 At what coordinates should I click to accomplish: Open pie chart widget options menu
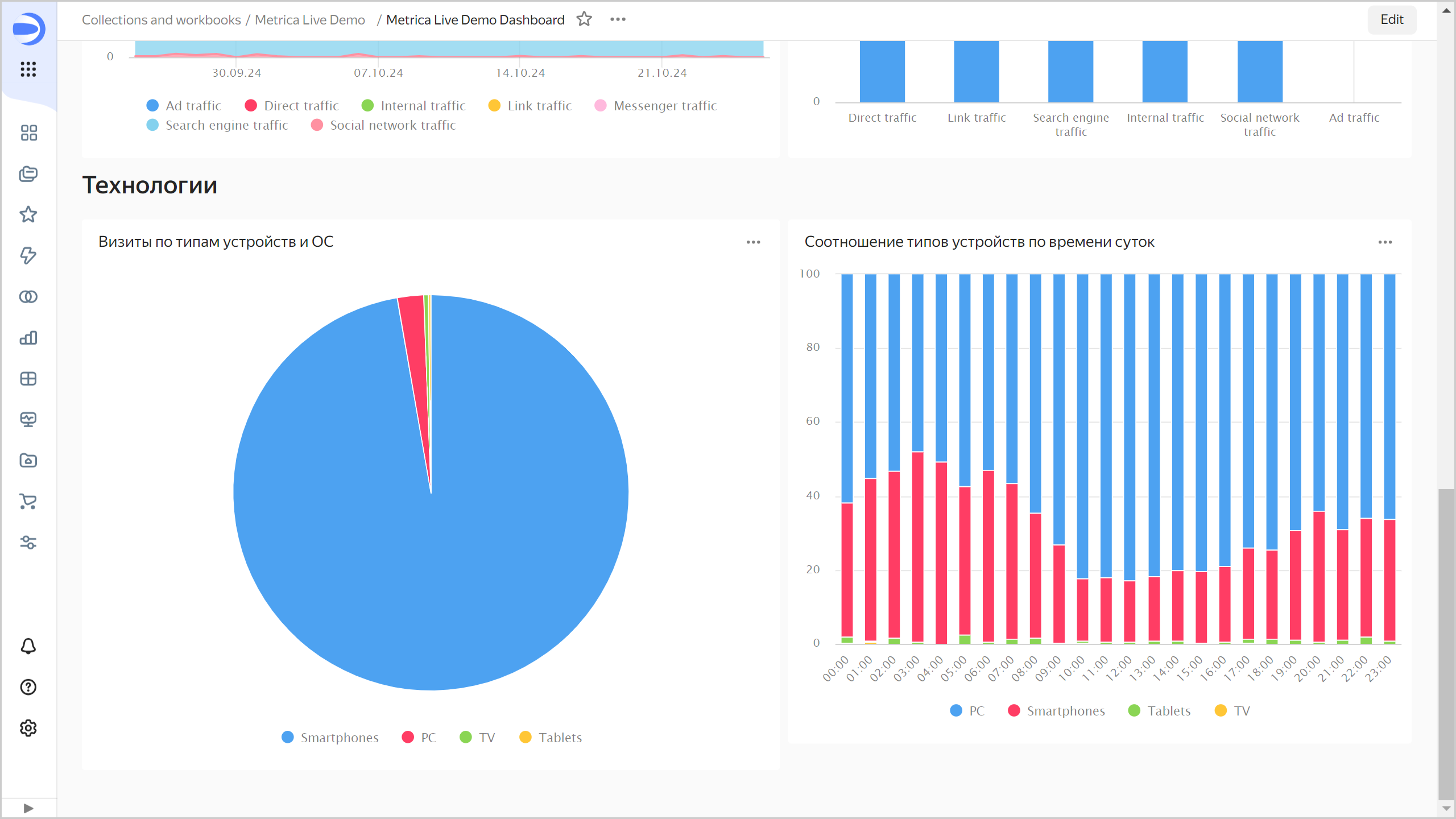tap(753, 242)
